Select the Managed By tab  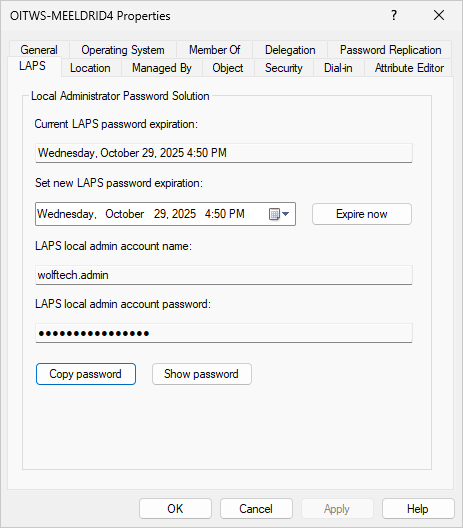[x=162, y=68]
